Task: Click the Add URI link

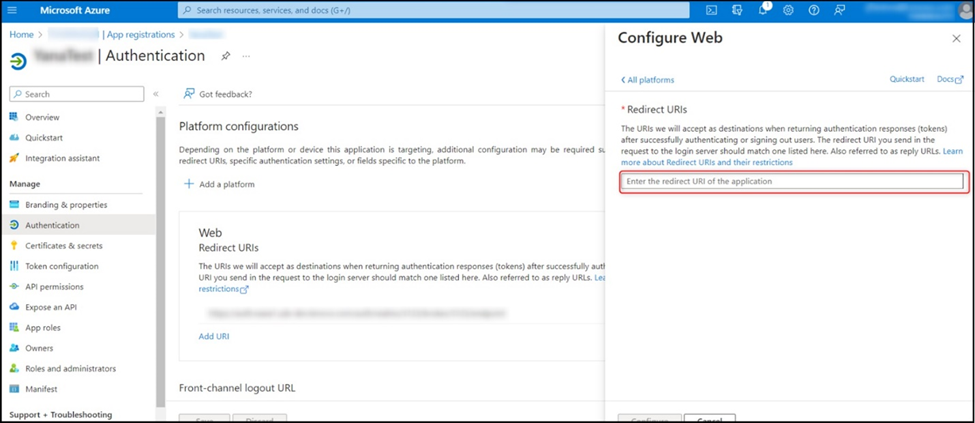Action: [213, 336]
